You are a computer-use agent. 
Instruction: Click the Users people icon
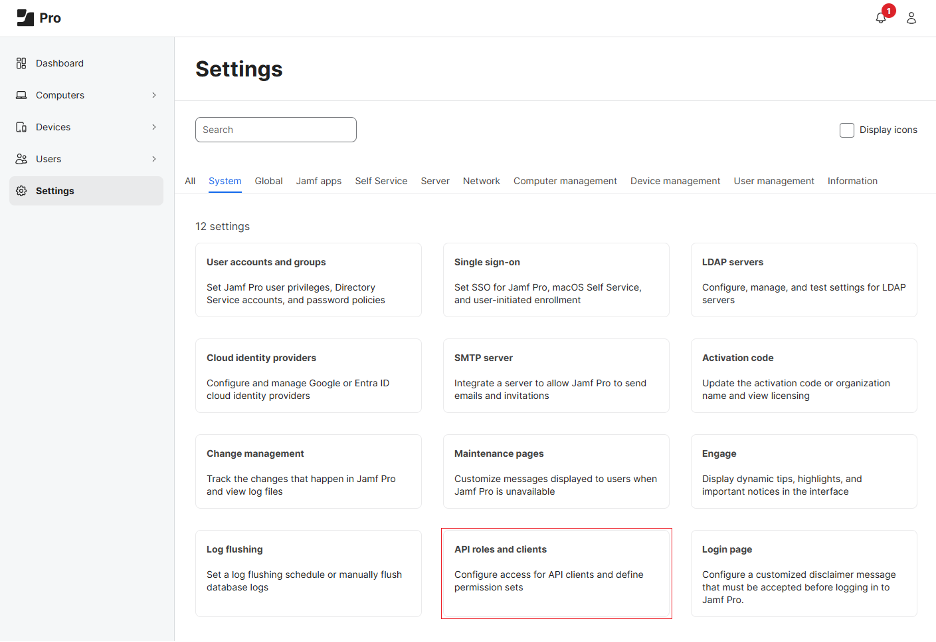click(21, 159)
